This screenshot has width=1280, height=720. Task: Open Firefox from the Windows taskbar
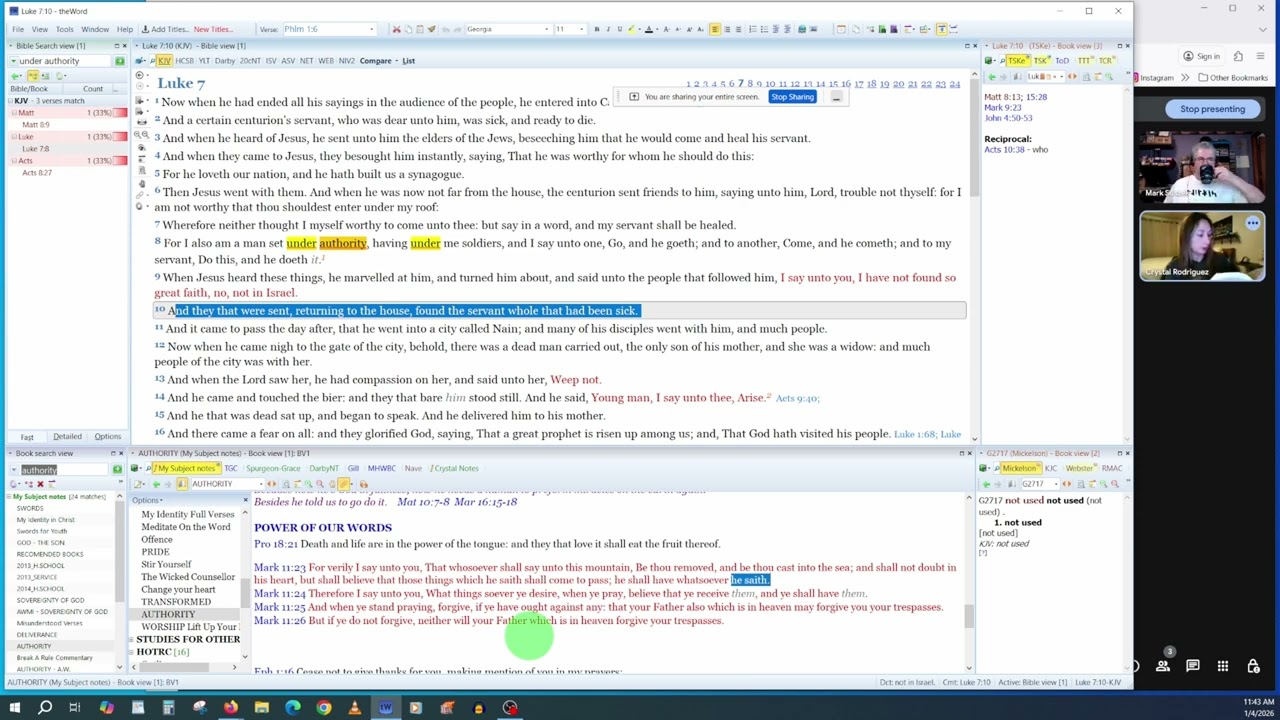tap(231, 708)
